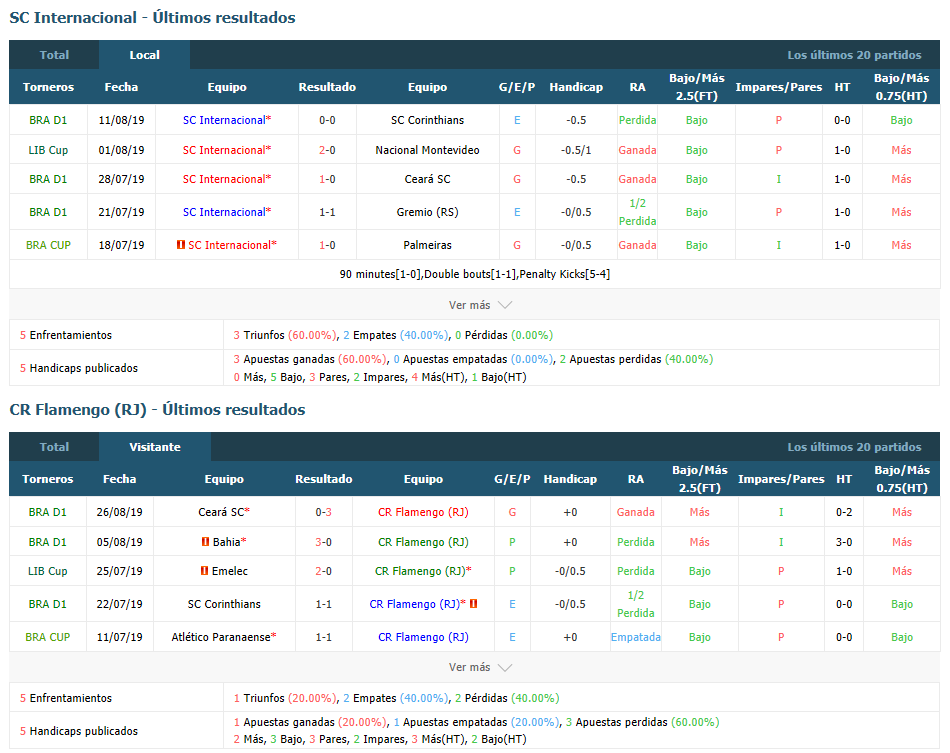Click half-time score 0-2 in Ceará SC row
The height and width of the screenshot is (753, 950).
coord(844,512)
